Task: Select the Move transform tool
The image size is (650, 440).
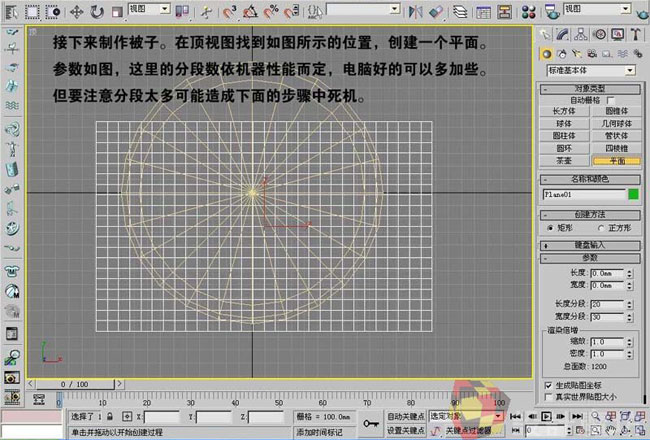Action: (x=78, y=12)
